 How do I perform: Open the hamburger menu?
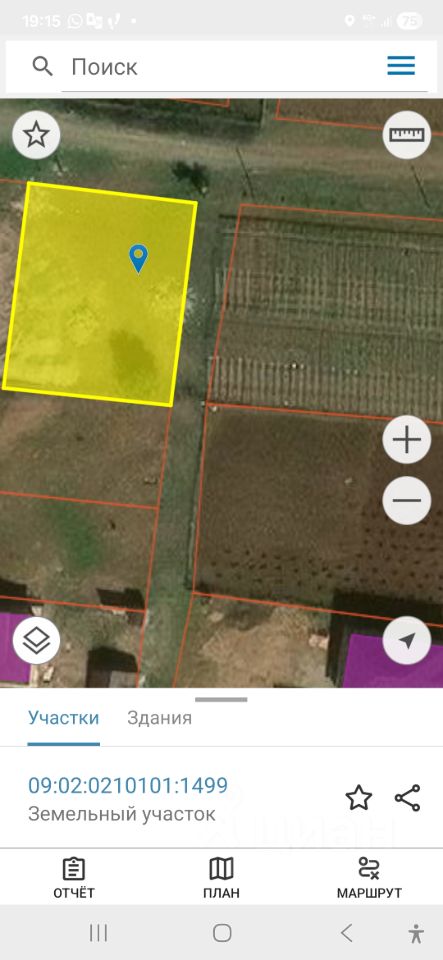coord(401,66)
